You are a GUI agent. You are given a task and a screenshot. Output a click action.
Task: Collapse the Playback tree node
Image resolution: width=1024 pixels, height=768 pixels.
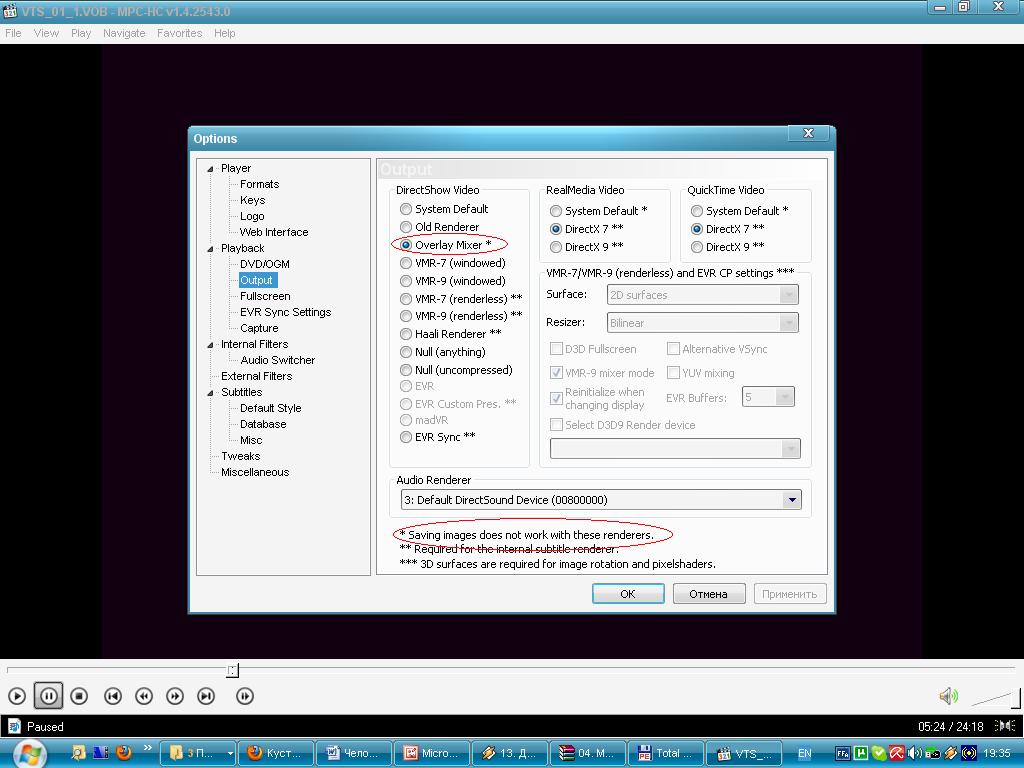[210, 248]
